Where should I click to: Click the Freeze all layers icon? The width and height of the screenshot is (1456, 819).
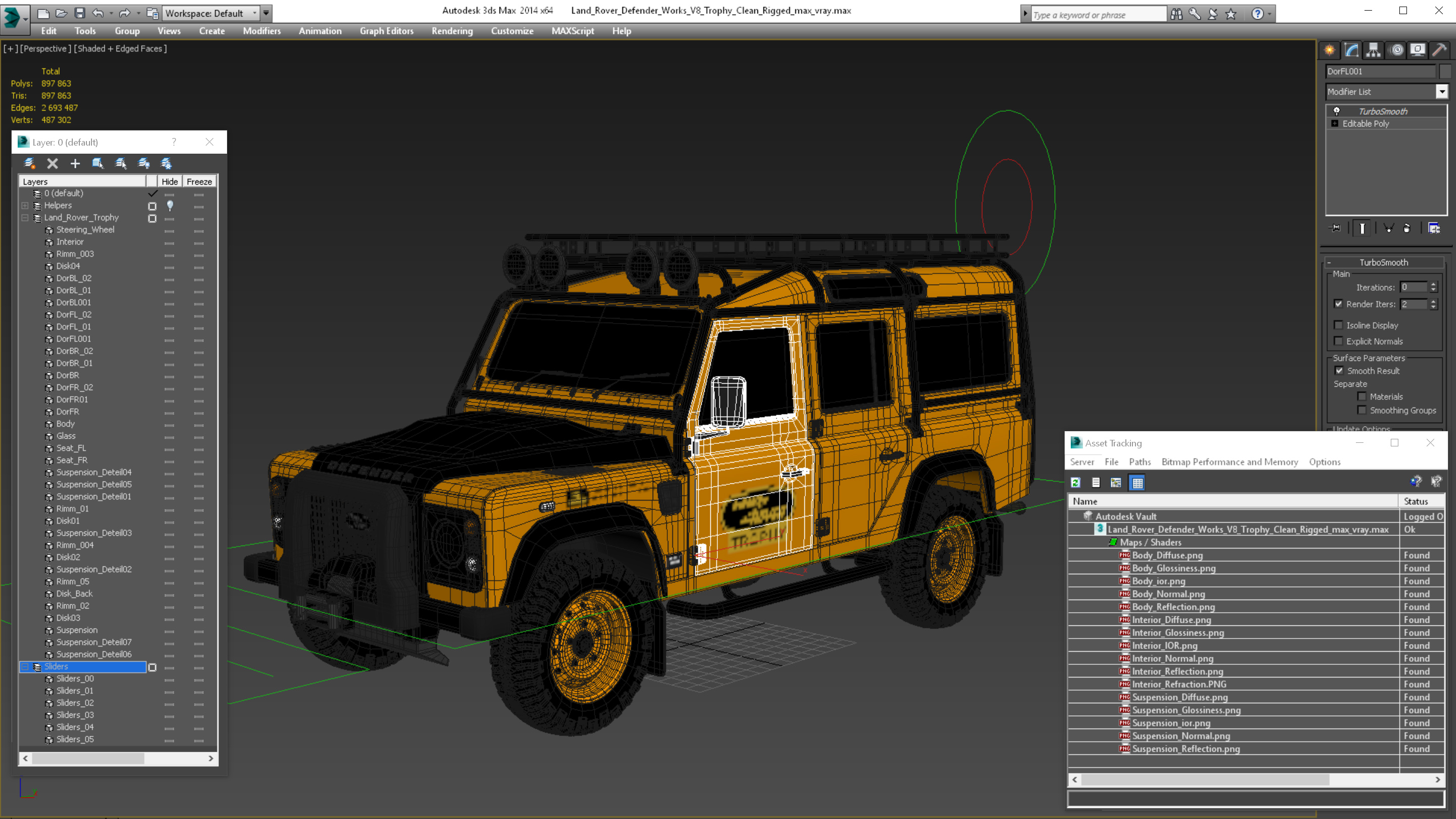166,163
